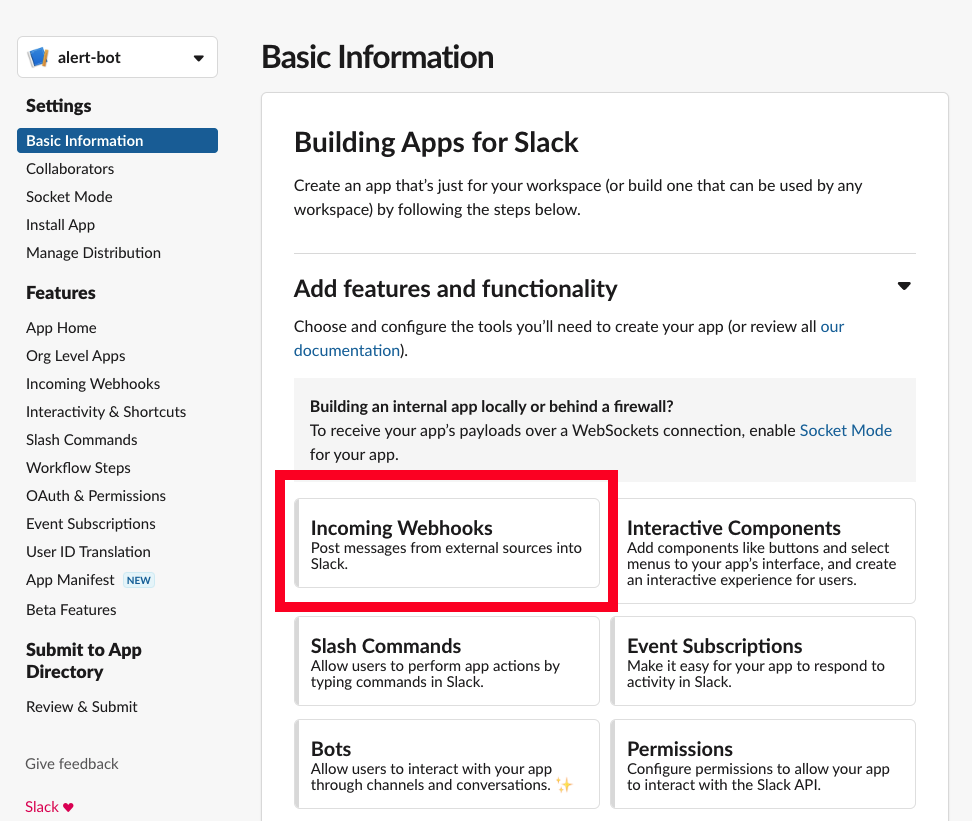
Task: Open Review & Submit page
Action: pyautogui.click(x=82, y=706)
